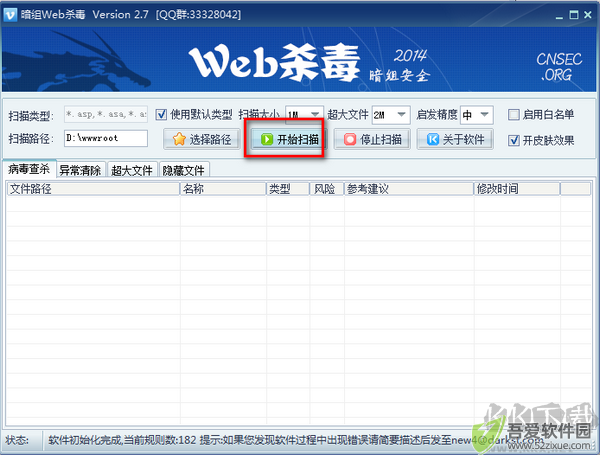Click the scan path field D:\wwwroot

(x=106, y=138)
